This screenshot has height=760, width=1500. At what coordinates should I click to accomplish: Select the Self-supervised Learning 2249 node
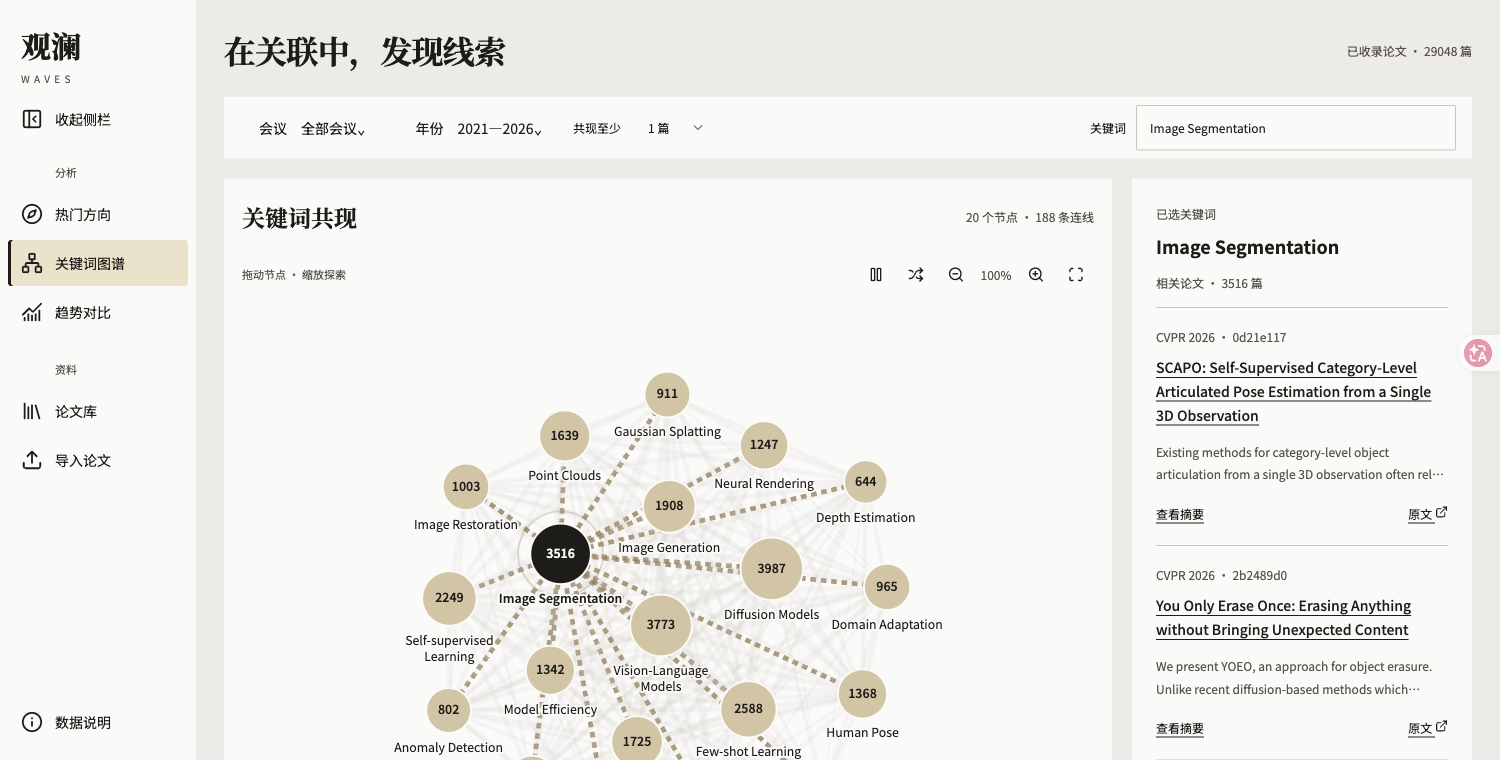click(x=449, y=598)
